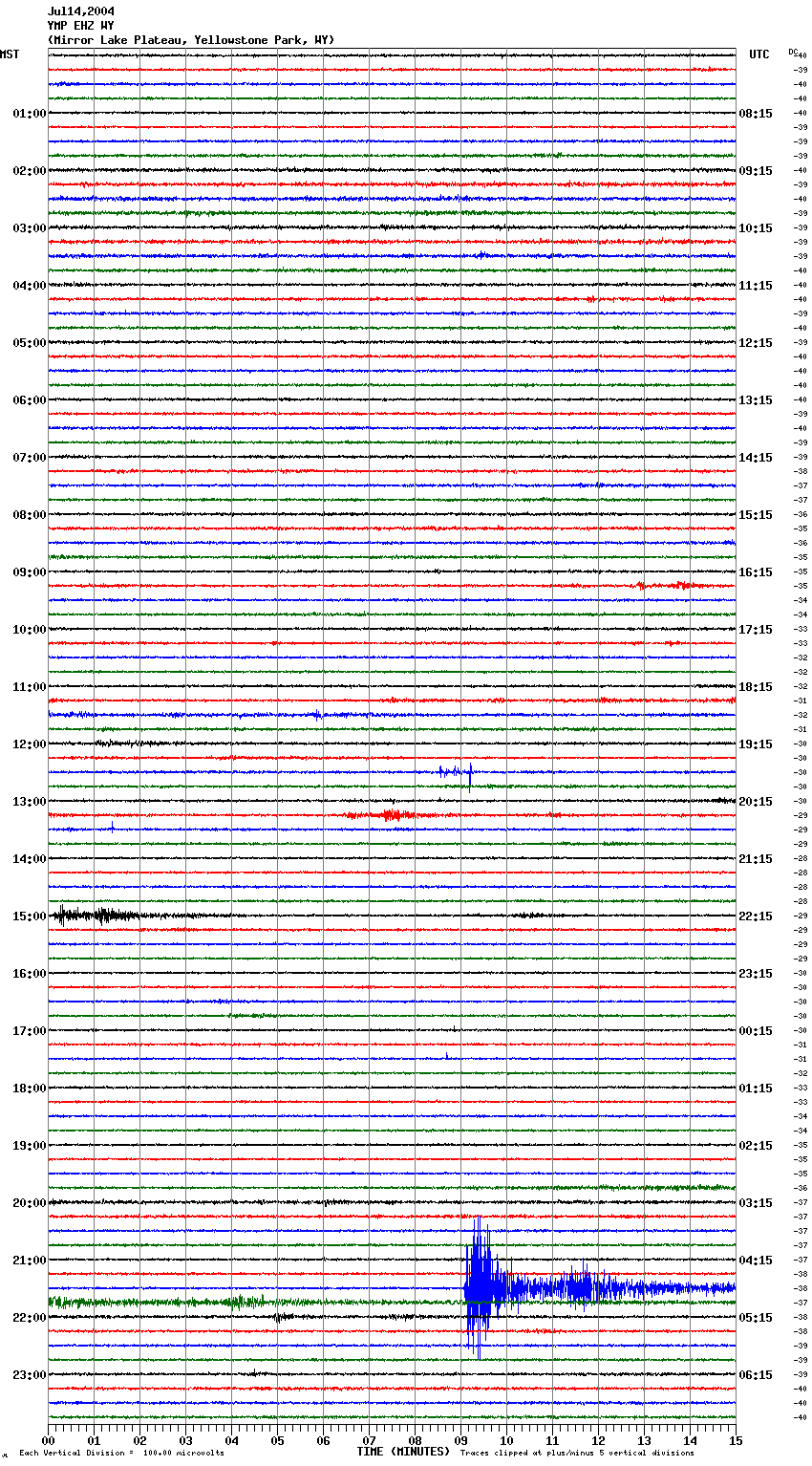Select the 03:15 UTC time label
Image resolution: width=812 pixels, height=1466 pixels.
pos(756,1203)
